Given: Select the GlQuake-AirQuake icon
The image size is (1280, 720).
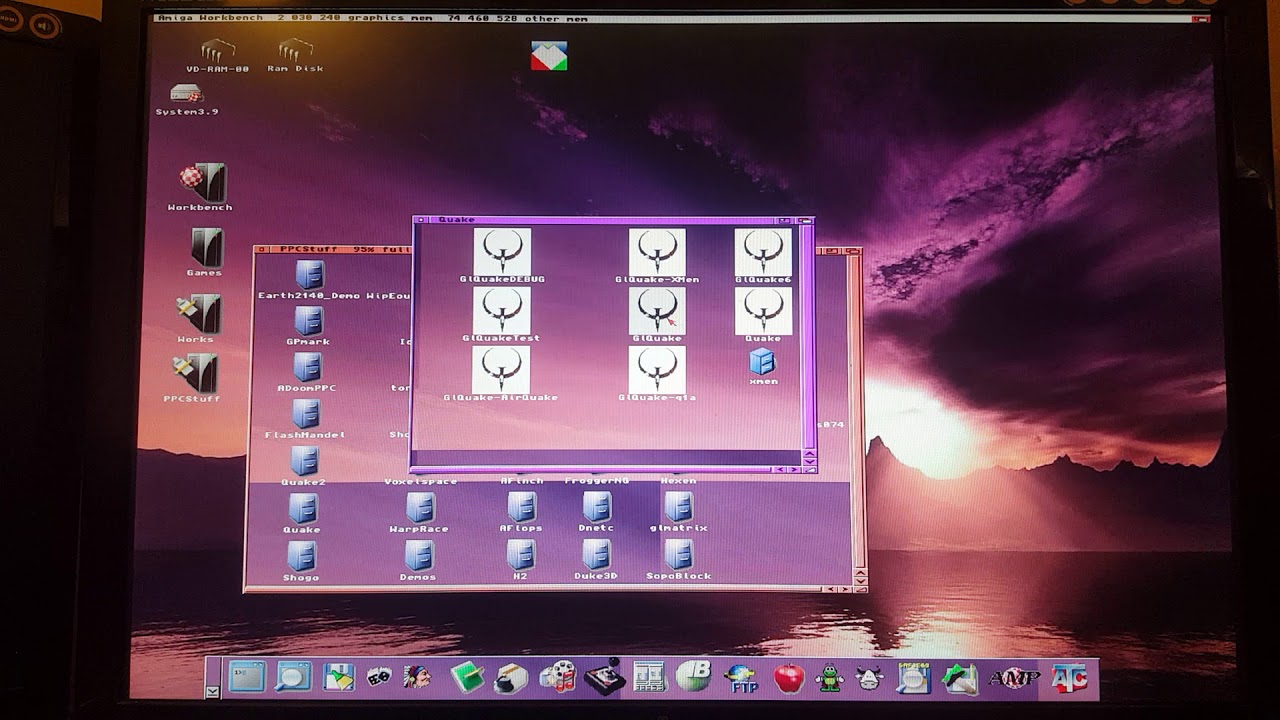Looking at the screenshot, I should coord(501,370).
